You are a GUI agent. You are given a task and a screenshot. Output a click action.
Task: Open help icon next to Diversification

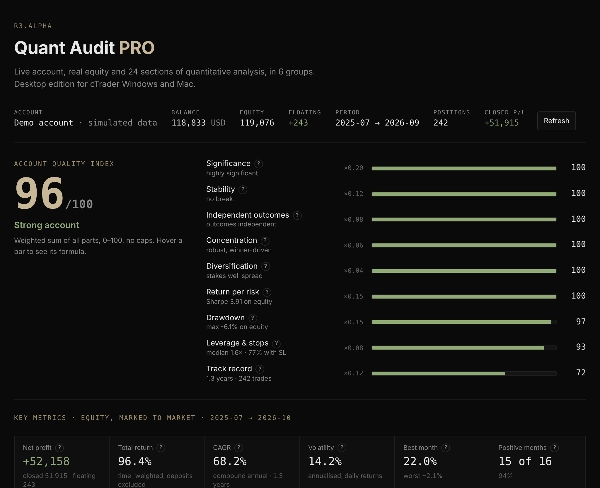266,266
